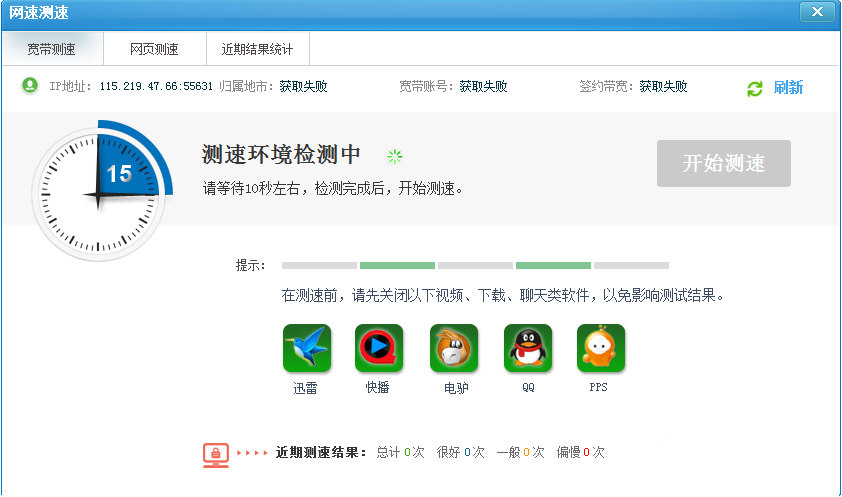Click the 请等待10秒左右 message text
The width and height of the screenshot is (842, 497).
click(x=332, y=188)
